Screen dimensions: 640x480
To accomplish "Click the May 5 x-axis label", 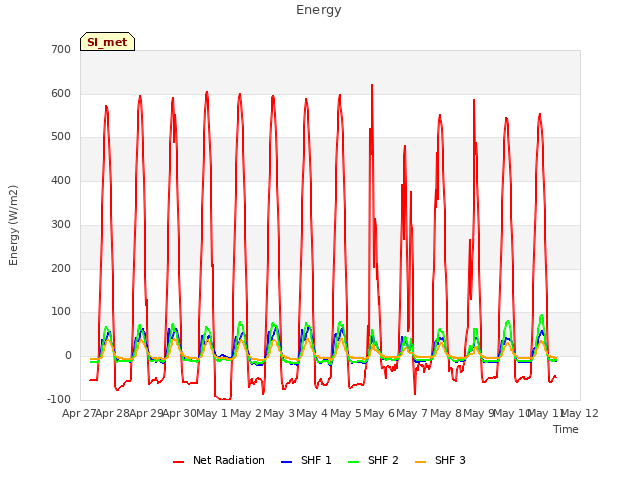I will [346, 413].
